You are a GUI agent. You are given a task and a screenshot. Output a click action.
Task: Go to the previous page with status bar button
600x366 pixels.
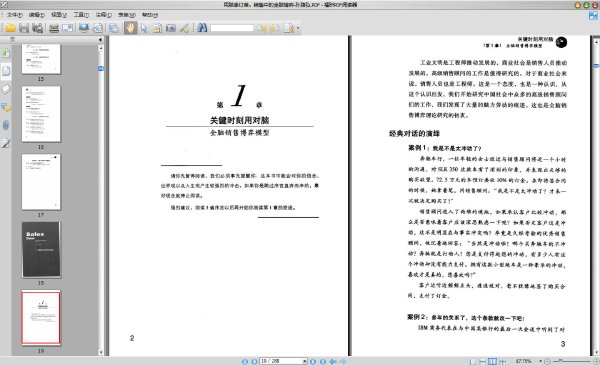pos(254,361)
